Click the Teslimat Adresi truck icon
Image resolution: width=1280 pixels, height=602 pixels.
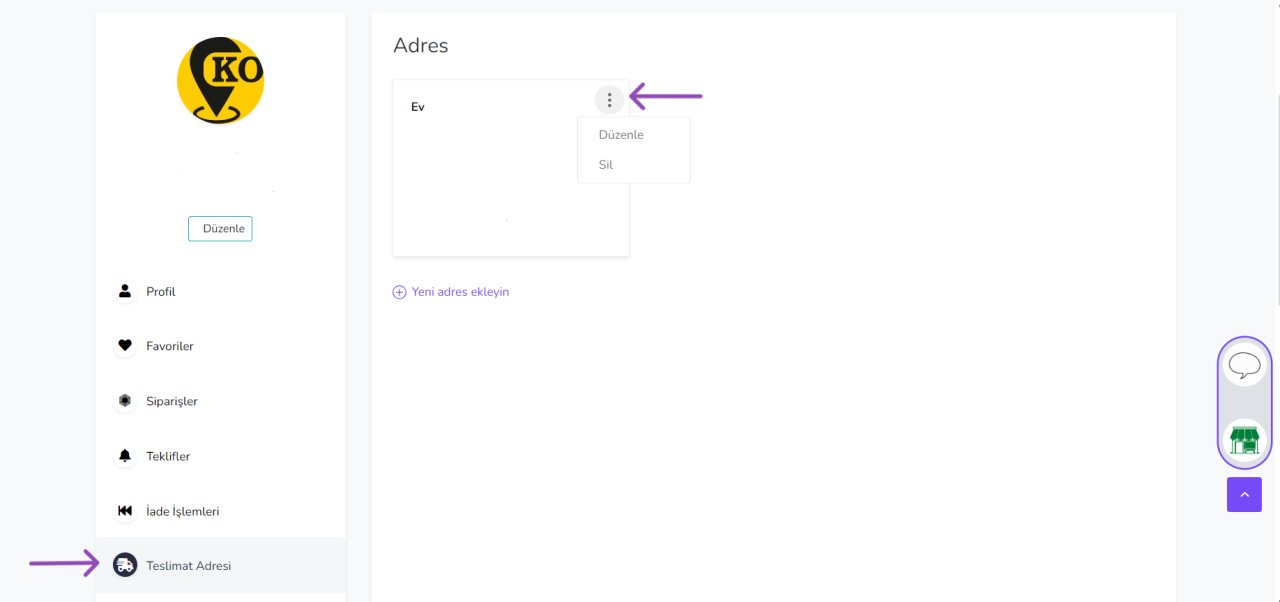125,565
